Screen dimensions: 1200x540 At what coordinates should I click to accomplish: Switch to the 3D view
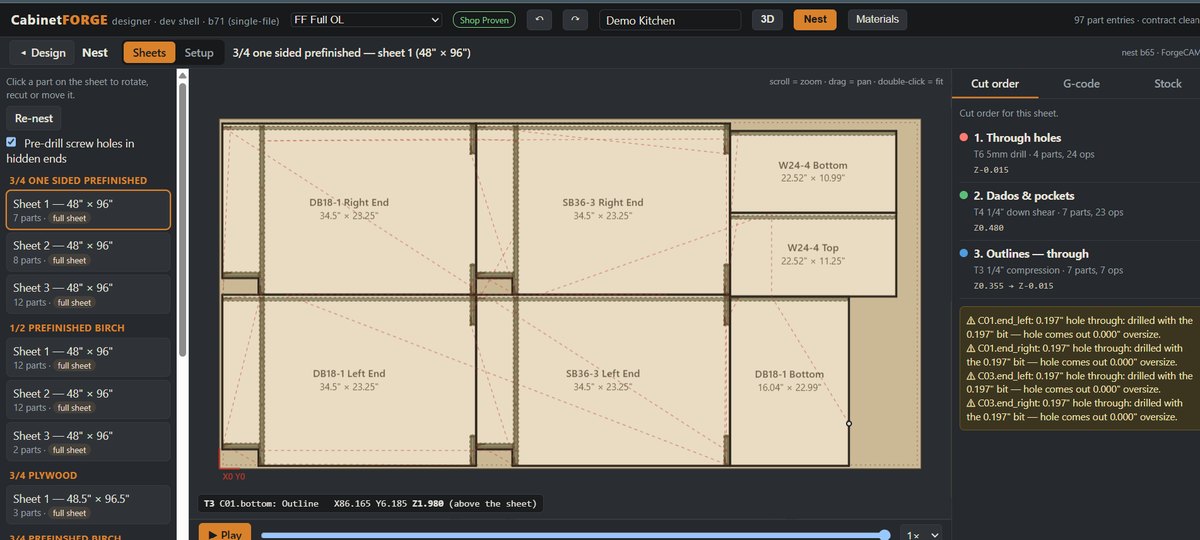(768, 19)
